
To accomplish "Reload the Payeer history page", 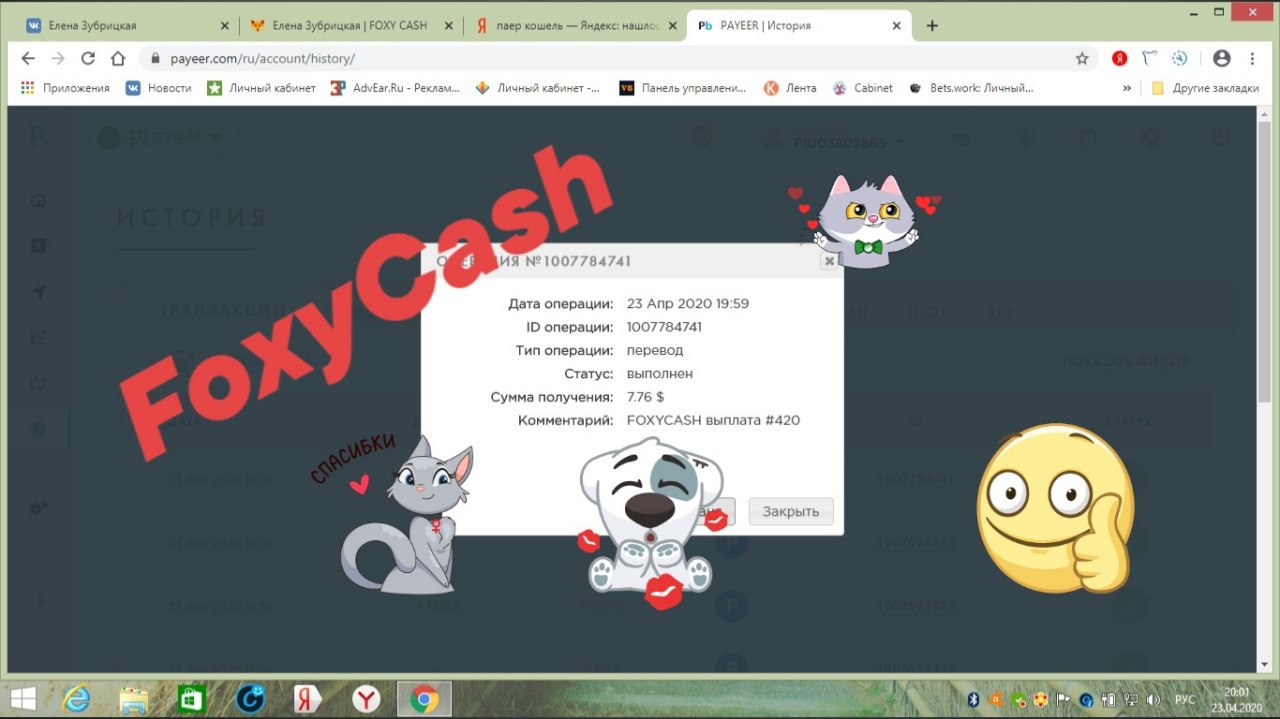I will click(x=88, y=59).
